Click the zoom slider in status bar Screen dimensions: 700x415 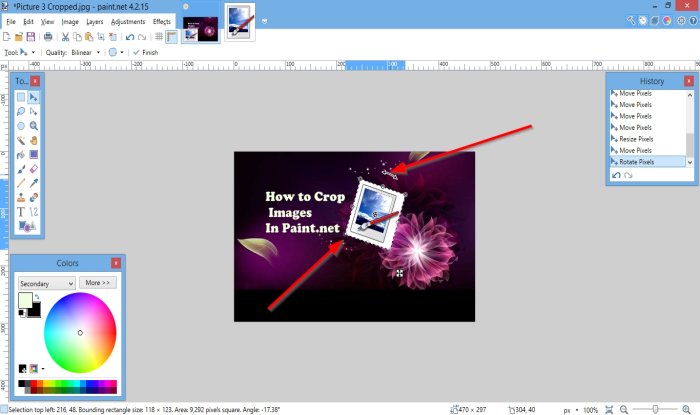point(655,410)
